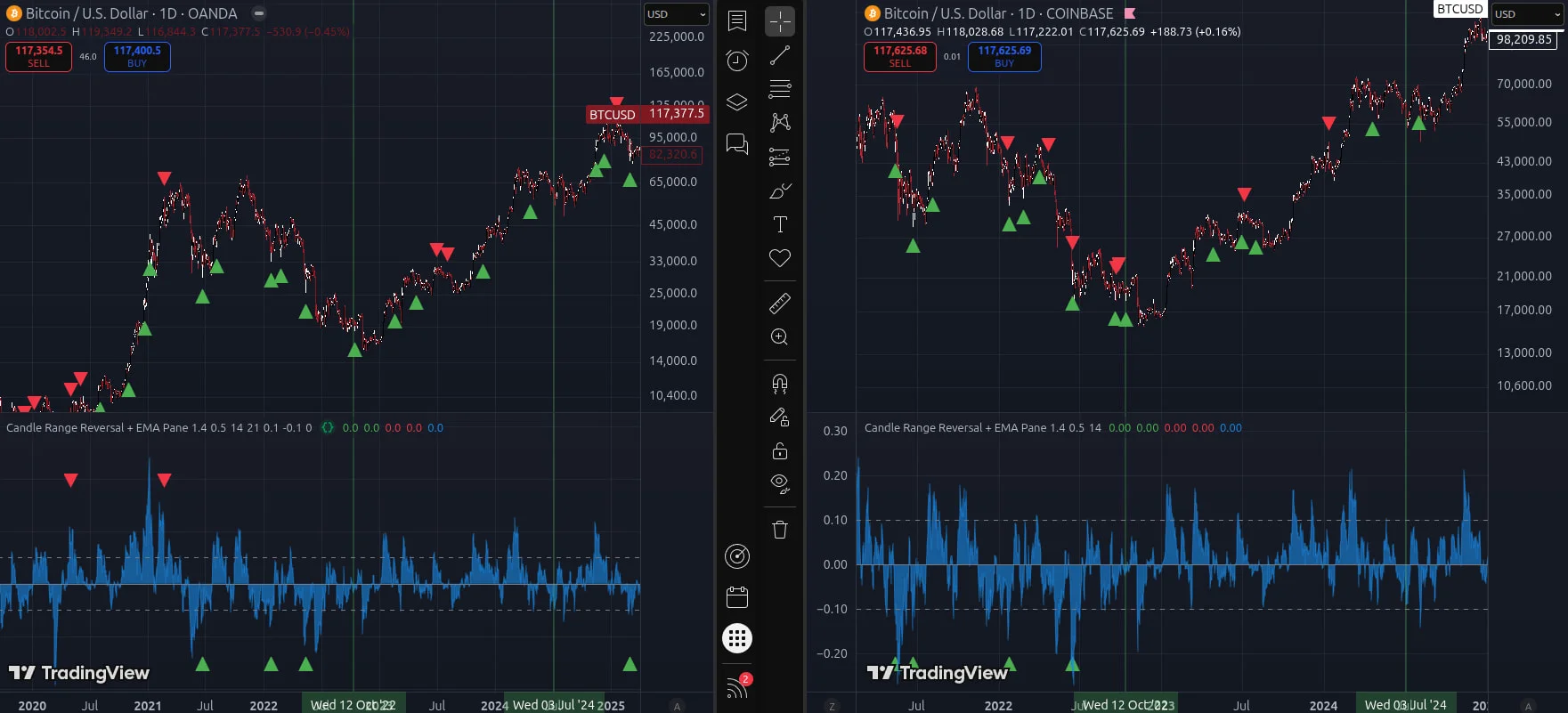Image resolution: width=1568 pixels, height=713 pixels.
Task: Click the Bitcoin logo on OANDA chart
Action: click(x=14, y=13)
